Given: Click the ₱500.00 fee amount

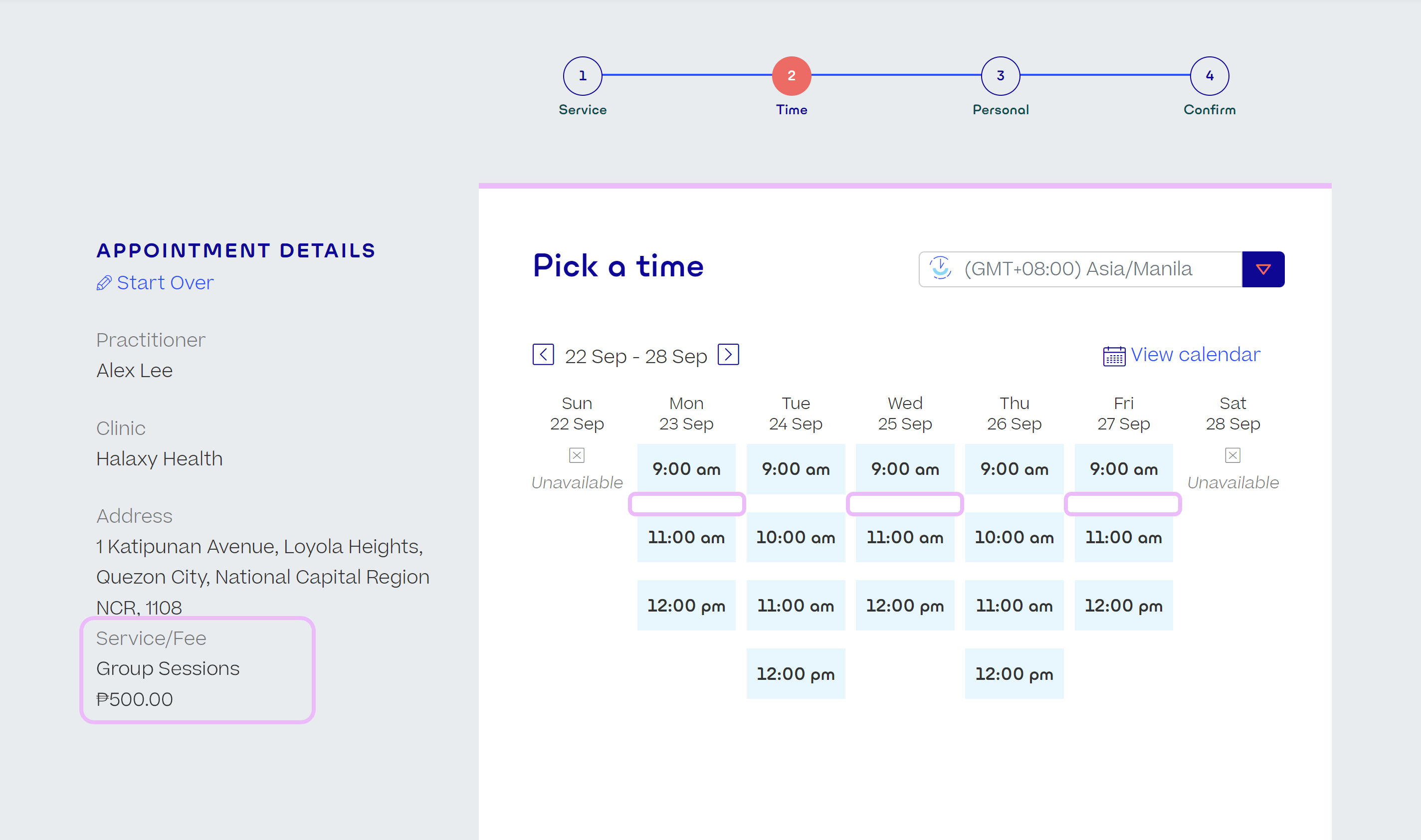Looking at the screenshot, I should (134, 699).
